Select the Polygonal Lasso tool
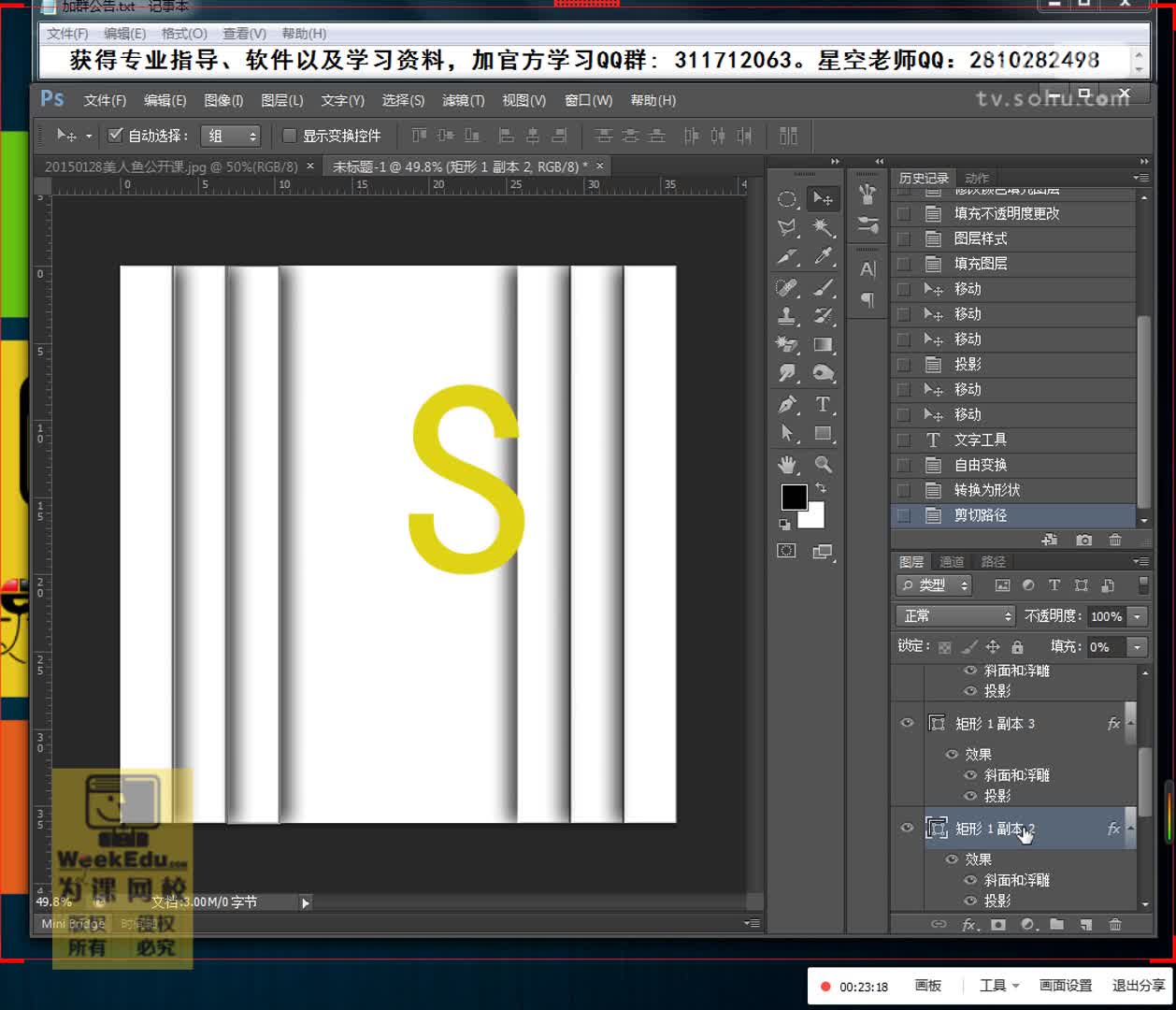 [x=787, y=227]
